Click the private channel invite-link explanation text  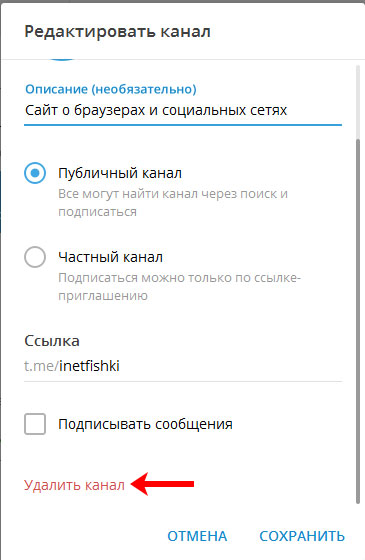click(x=179, y=286)
